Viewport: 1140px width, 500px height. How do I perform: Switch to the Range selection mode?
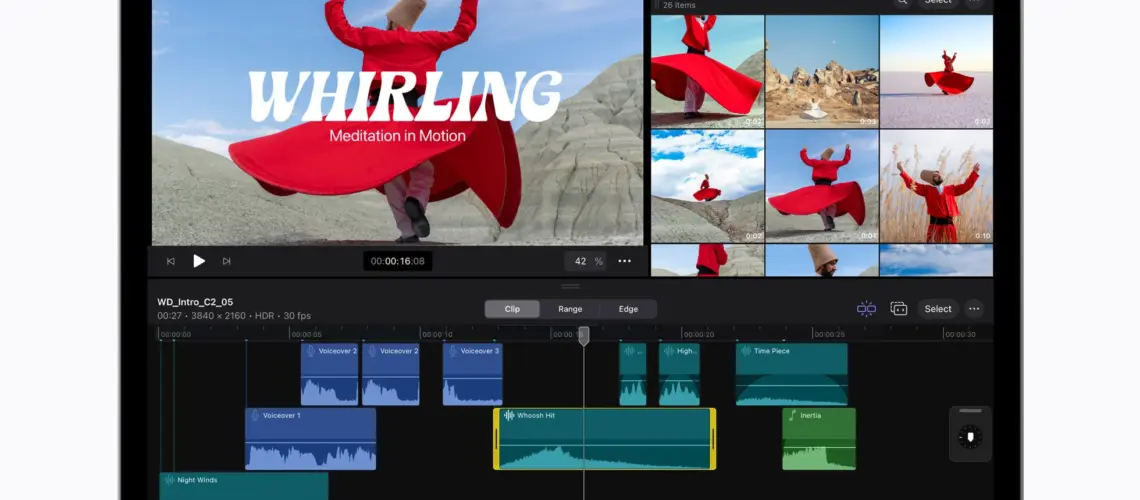[570, 309]
